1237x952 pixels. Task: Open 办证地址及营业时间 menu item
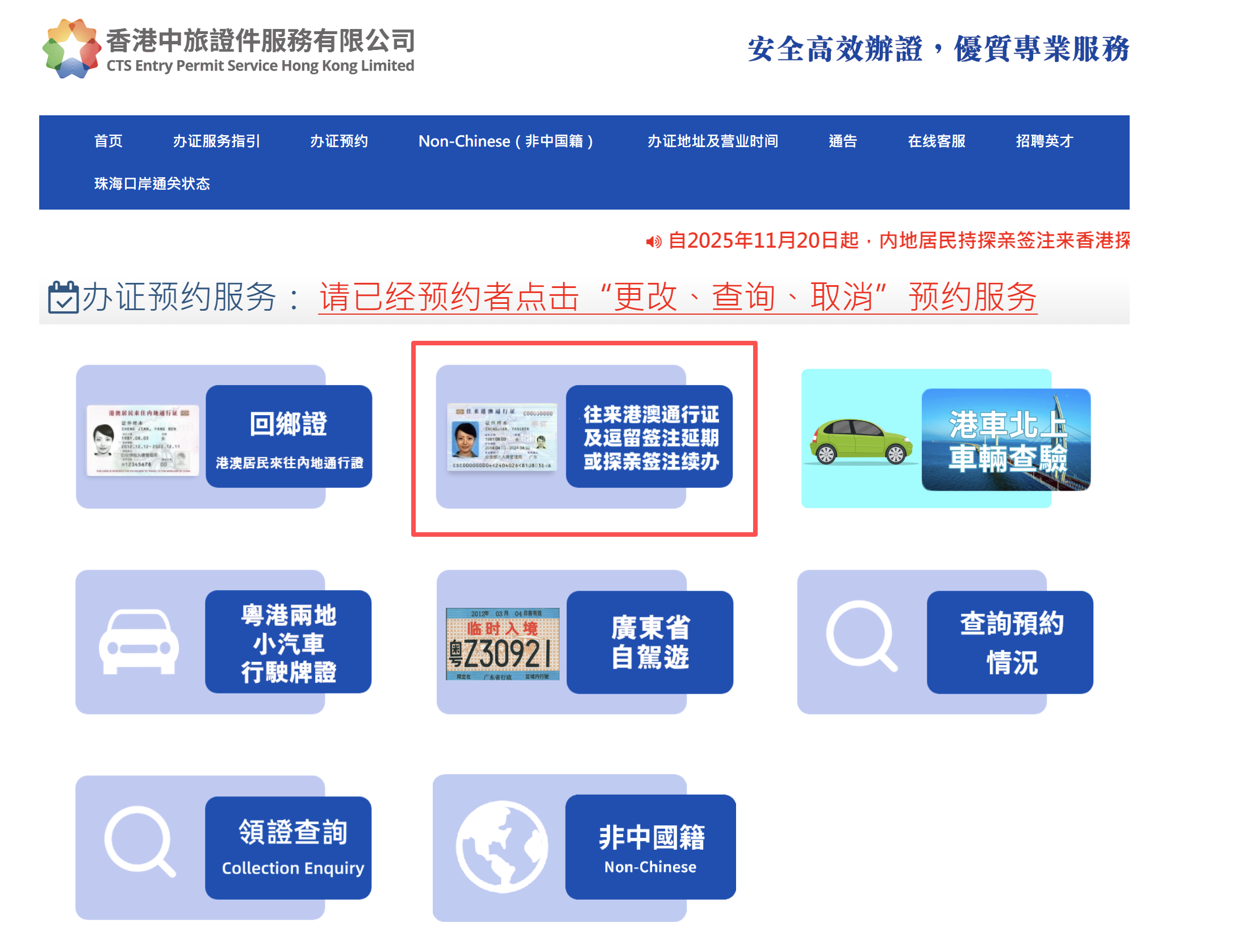pos(712,141)
